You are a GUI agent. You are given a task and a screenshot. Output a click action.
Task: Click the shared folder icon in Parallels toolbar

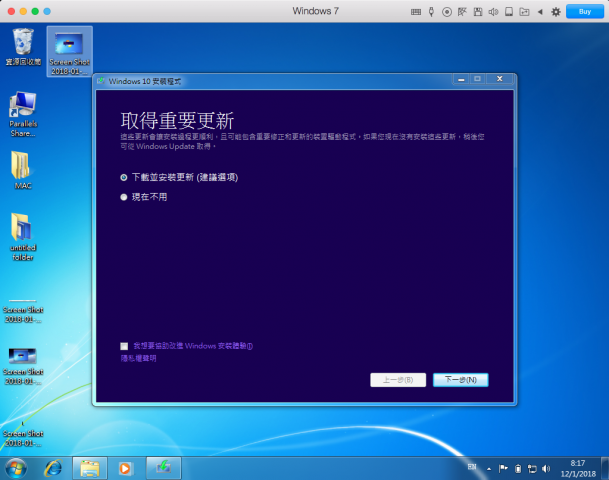524,12
